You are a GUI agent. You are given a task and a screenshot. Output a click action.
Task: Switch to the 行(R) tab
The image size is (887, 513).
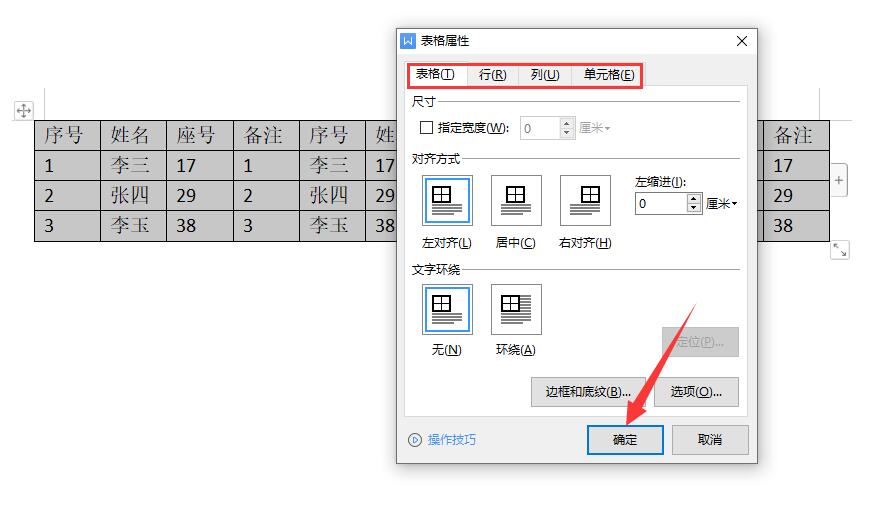[492, 75]
